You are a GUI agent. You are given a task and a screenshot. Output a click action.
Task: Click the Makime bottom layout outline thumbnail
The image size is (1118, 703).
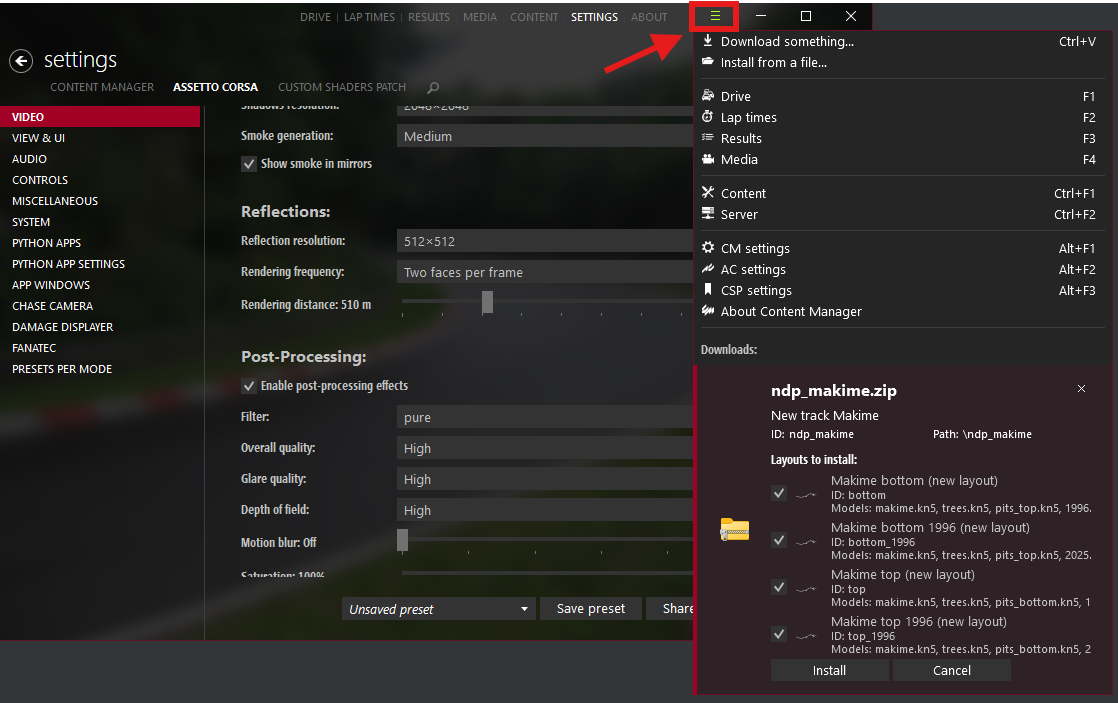(806, 494)
